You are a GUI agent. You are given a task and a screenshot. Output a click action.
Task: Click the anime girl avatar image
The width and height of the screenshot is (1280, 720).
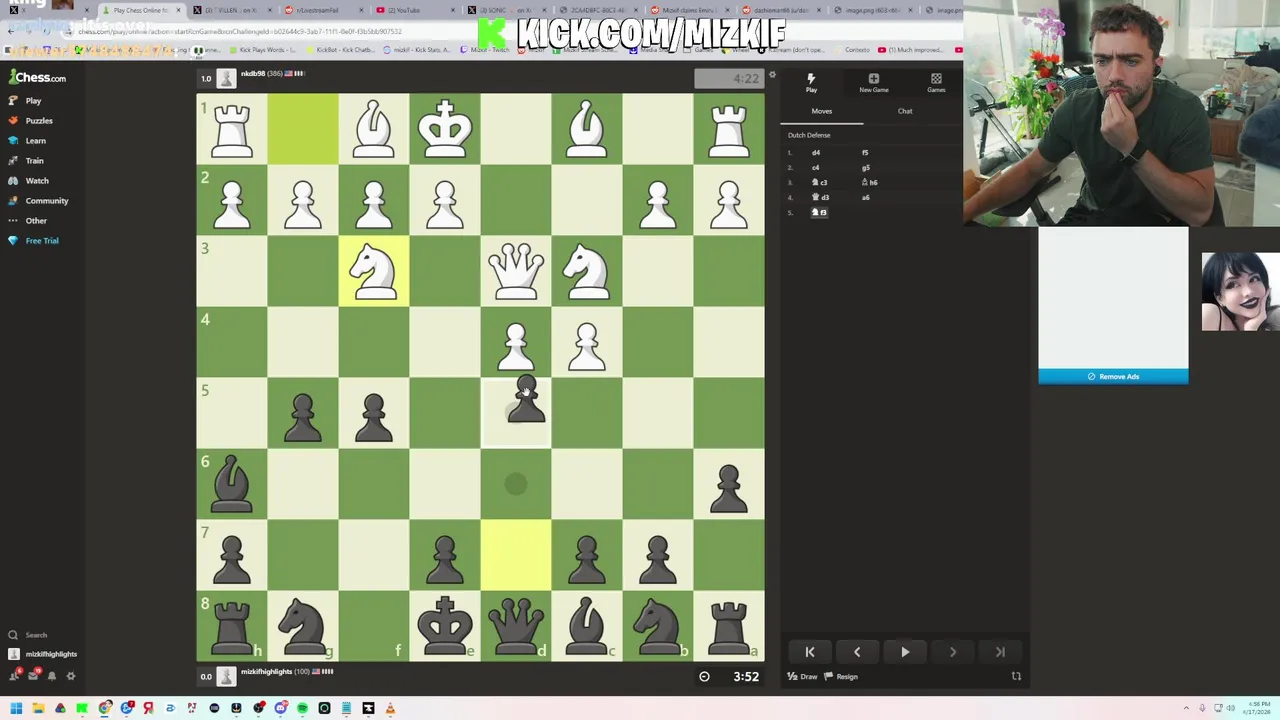[1240, 291]
